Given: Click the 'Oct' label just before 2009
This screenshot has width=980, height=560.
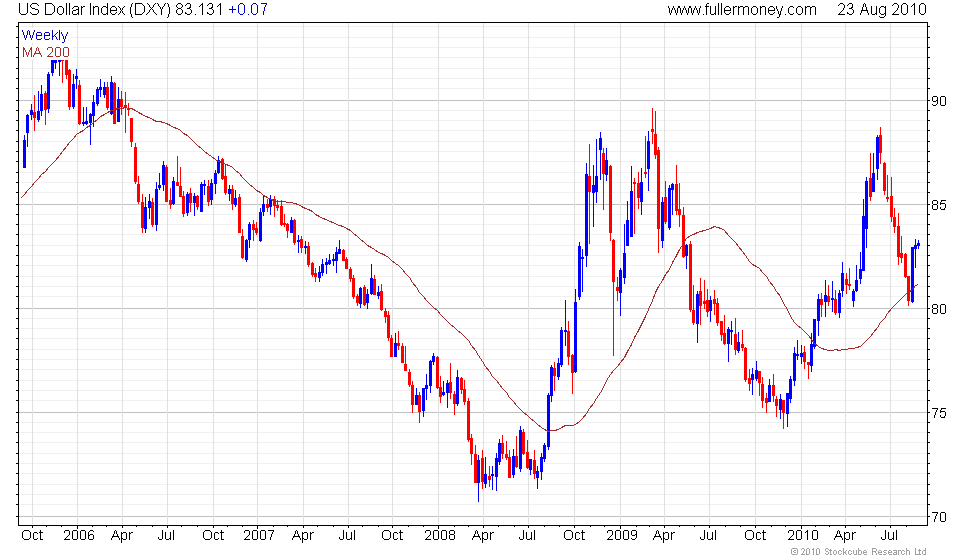Looking at the screenshot, I should pyautogui.click(x=574, y=535).
